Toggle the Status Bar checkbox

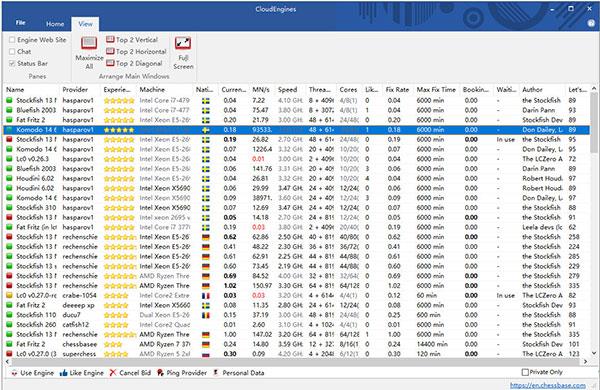pyautogui.click(x=12, y=63)
